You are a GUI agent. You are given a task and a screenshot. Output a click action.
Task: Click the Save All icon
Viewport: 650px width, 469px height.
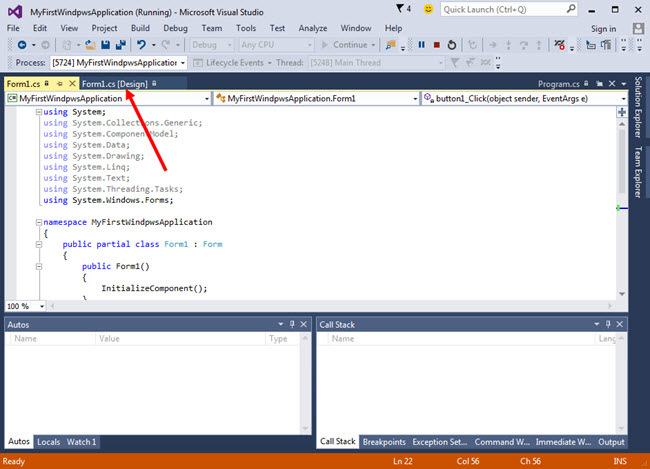click(121, 45)
